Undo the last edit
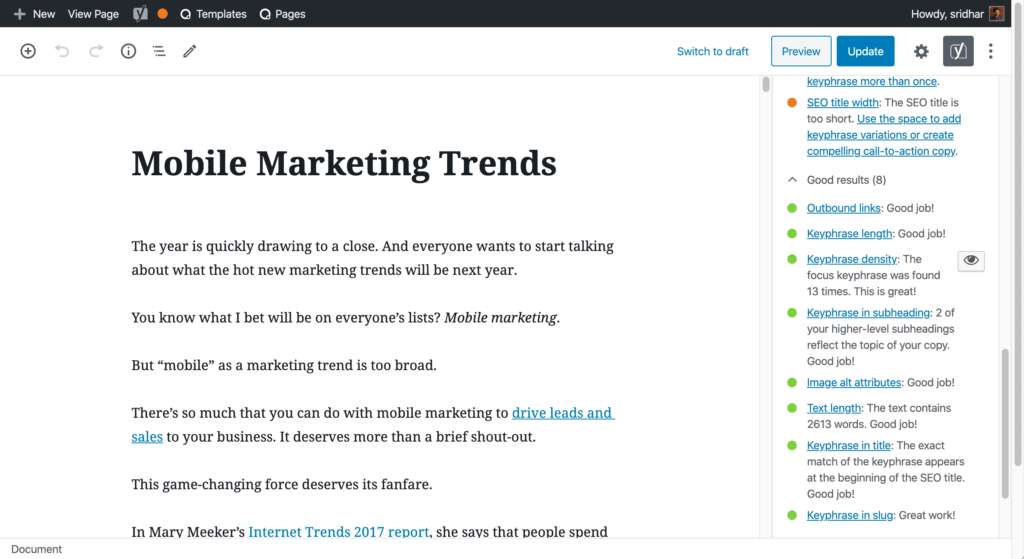The image size is (1024, 559). (x=62, y=51)
